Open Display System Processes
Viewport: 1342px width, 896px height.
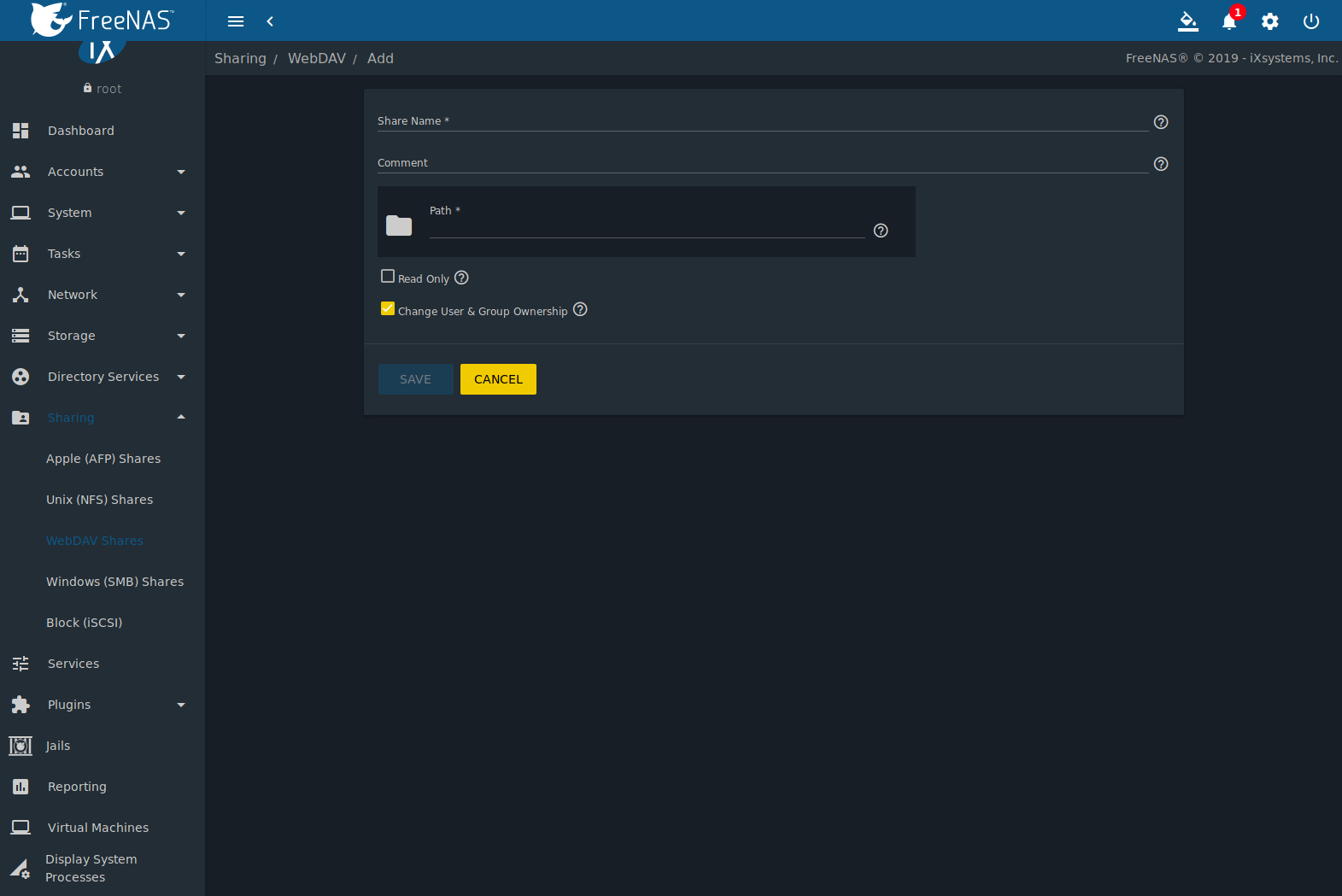pos(91,868)
